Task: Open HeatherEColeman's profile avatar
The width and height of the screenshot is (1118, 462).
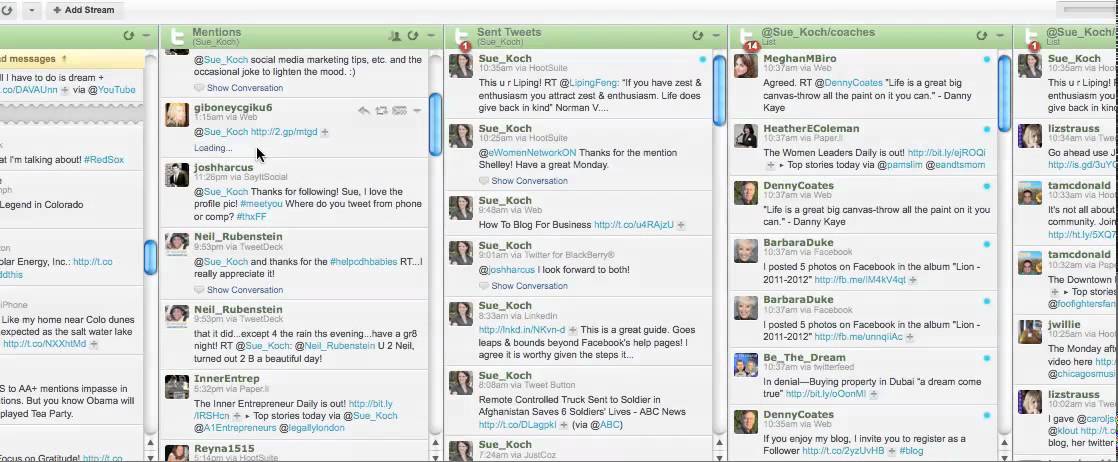Action: click(746, 135)
